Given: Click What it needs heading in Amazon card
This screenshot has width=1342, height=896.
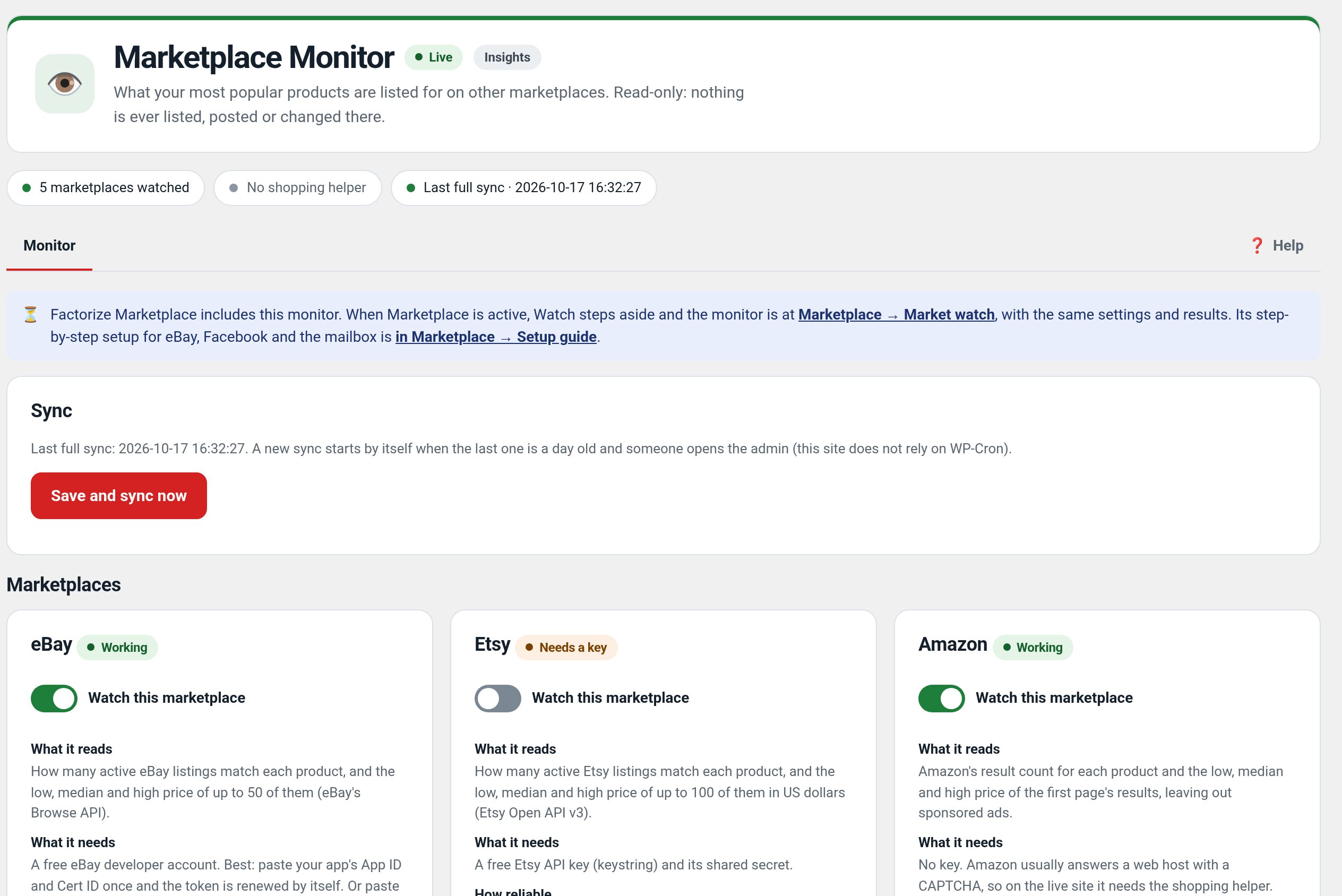Looking at the screenshot, I should [960, 843].
